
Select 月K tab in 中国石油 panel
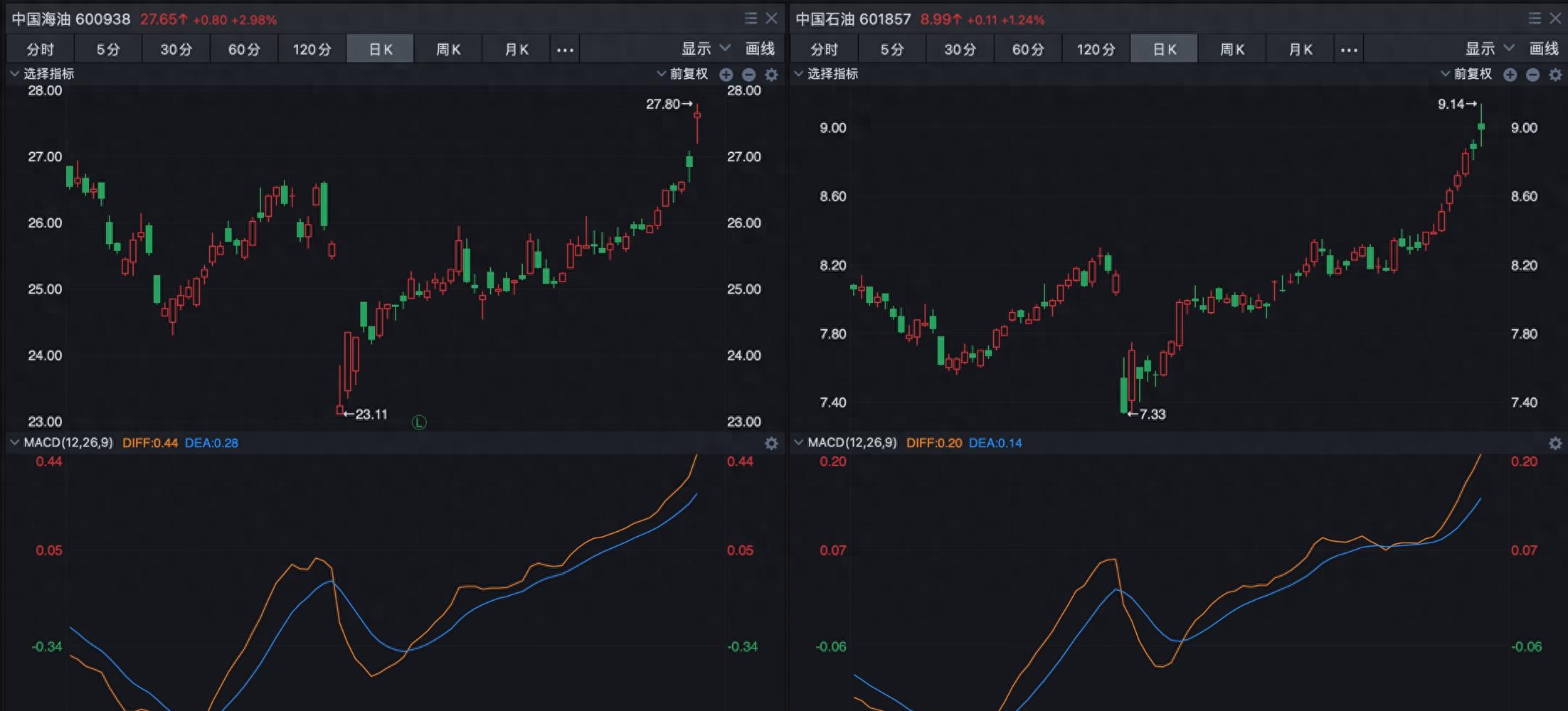tap(1301, 50)
